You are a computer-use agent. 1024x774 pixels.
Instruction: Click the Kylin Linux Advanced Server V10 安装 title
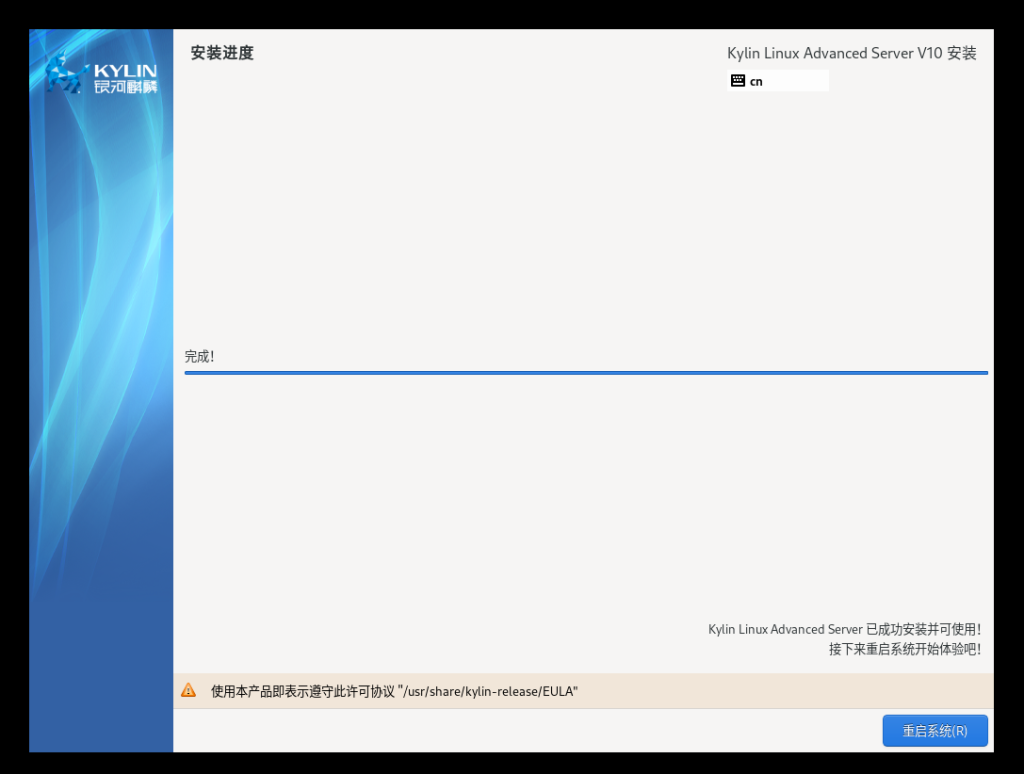coord(852,53)
